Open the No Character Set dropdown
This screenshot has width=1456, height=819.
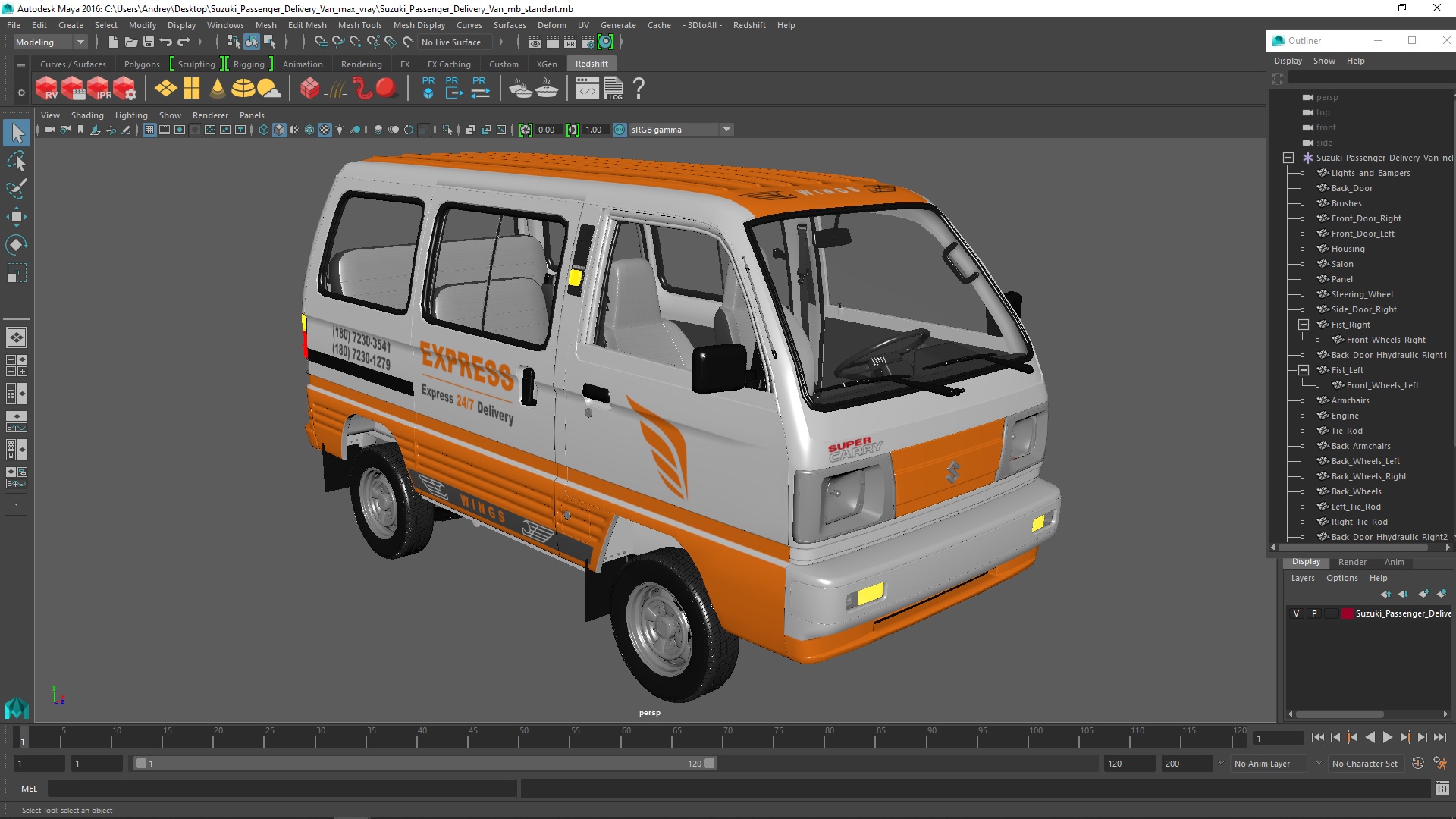pos(1367,764)
